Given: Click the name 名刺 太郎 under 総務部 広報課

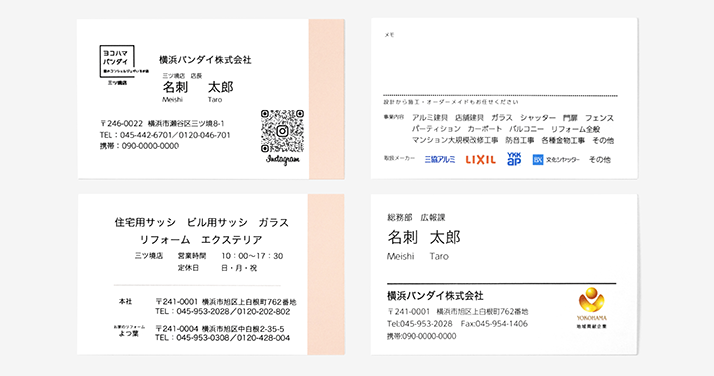Looking at the screenshot, I should point(424,237).
